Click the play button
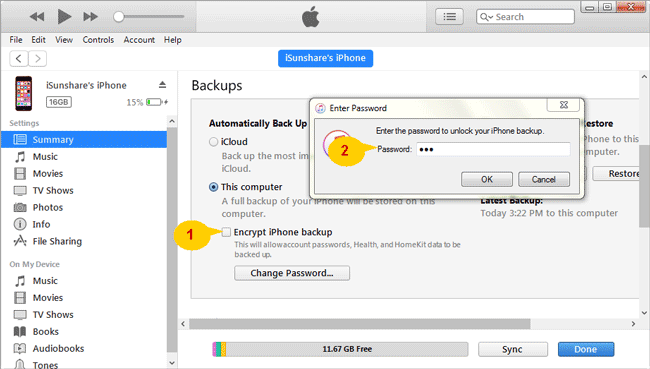Screen dimensions: 650x369 pos(64,17)
